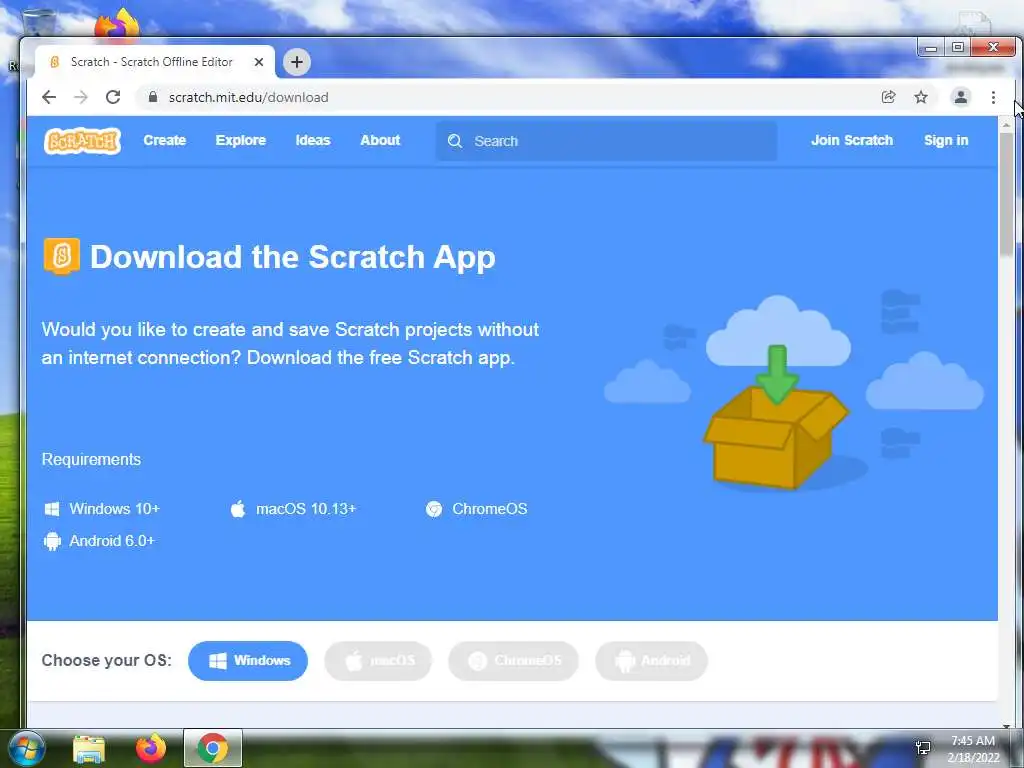The image size is (1024, 768).
Task: Go to the Ideas page
Action: click(x=313, y=140)
